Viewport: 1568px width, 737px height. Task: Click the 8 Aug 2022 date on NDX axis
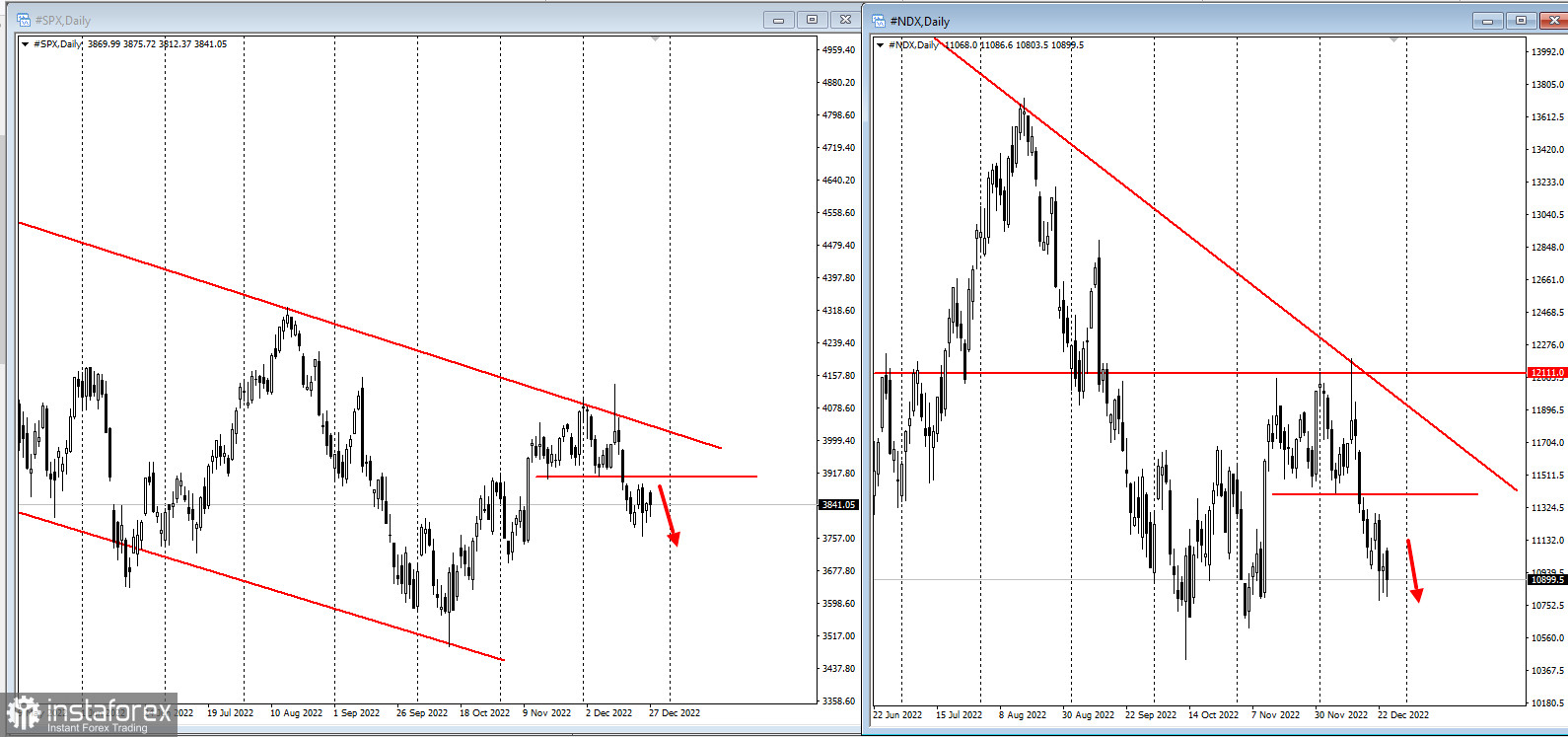coord(1023,714)
